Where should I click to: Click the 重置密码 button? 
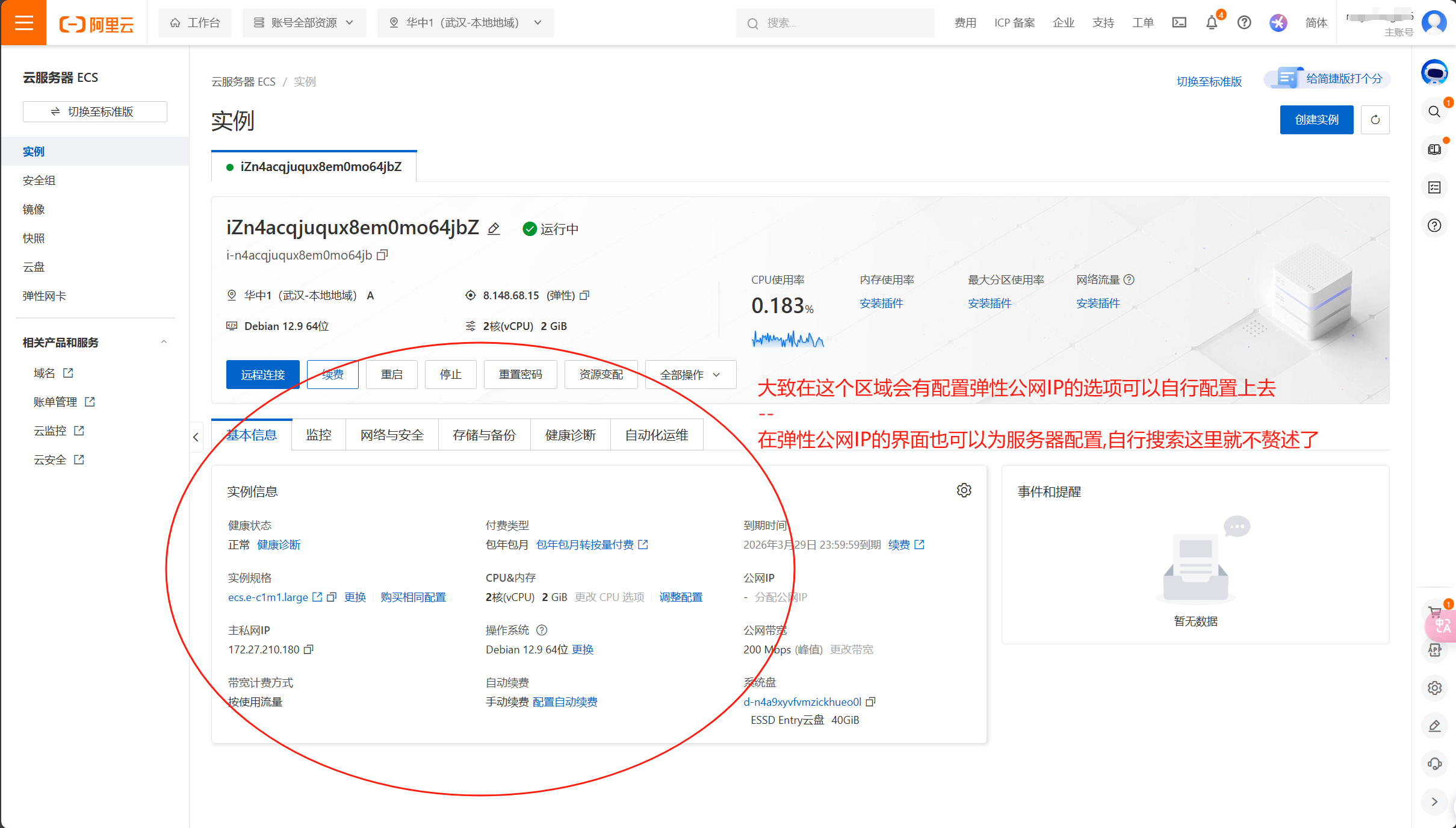click(521, 375)
